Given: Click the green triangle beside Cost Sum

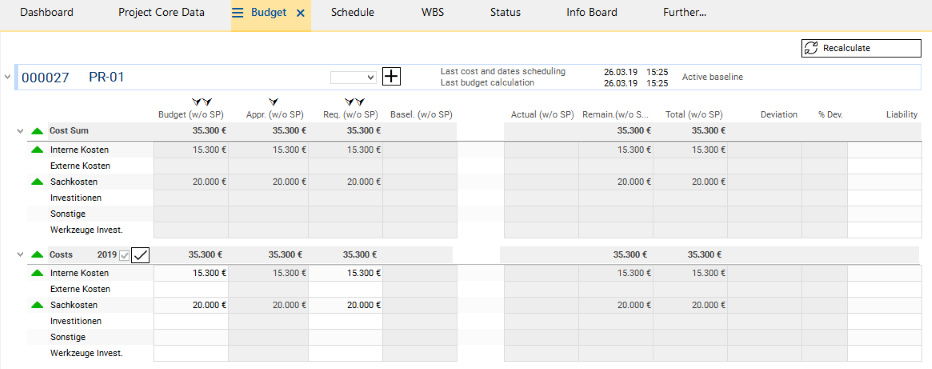Looking at the screenshot, I should (37, 131).
